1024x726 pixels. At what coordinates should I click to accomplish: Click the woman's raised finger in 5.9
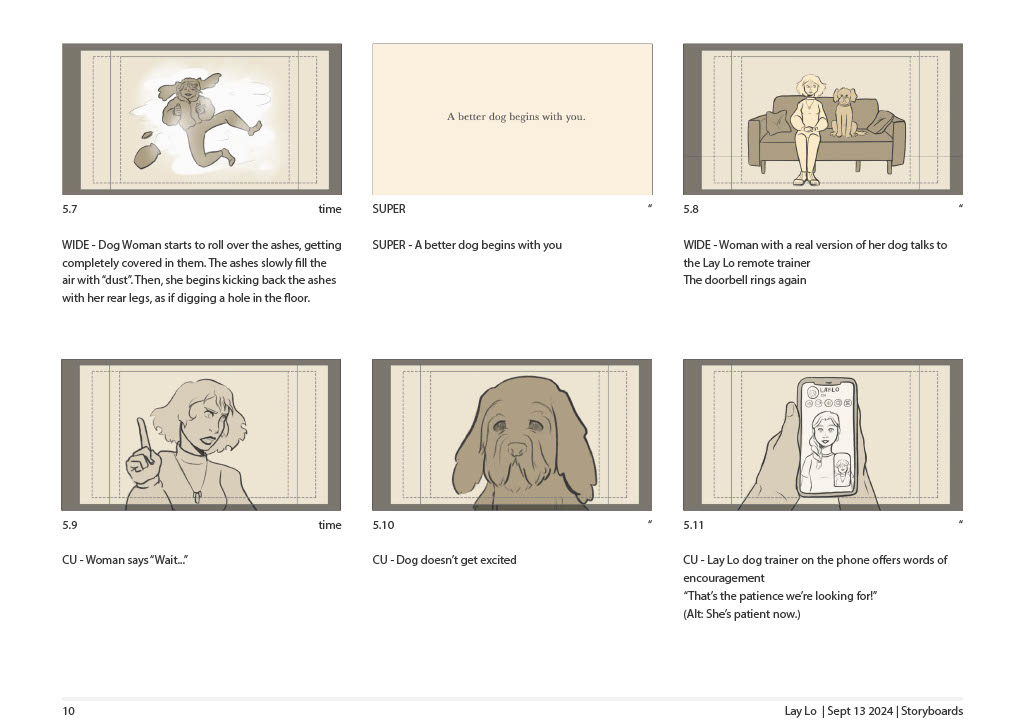click(x=143, y=436)
